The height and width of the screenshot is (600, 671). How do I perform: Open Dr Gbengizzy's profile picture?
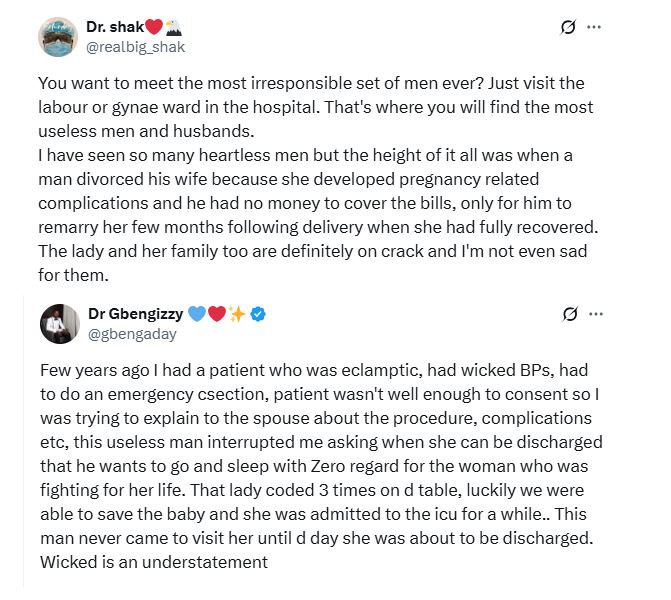click(x=59, y=323)
